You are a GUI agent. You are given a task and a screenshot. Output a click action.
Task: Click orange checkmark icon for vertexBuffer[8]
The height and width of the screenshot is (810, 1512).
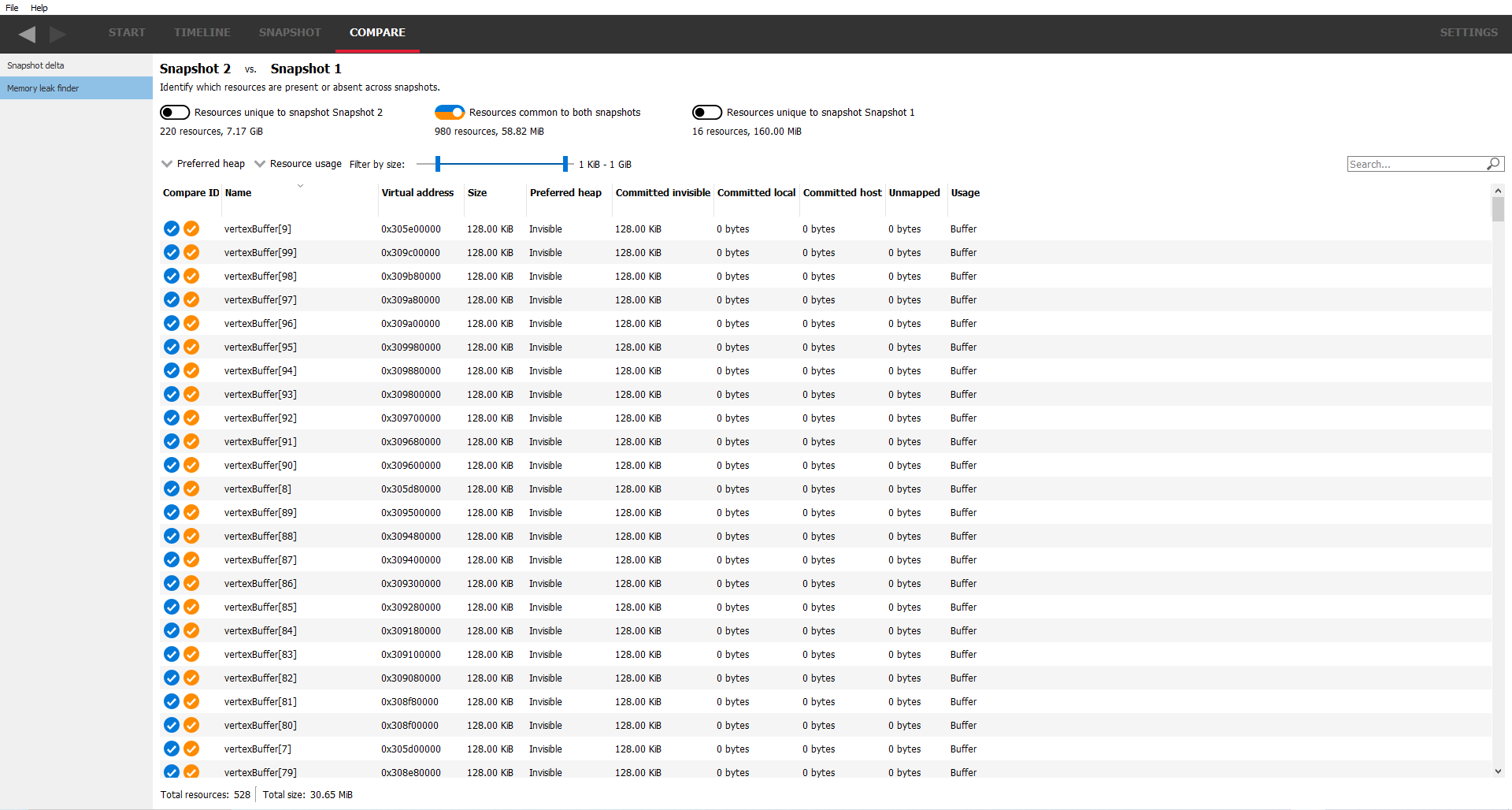point(191,489)
